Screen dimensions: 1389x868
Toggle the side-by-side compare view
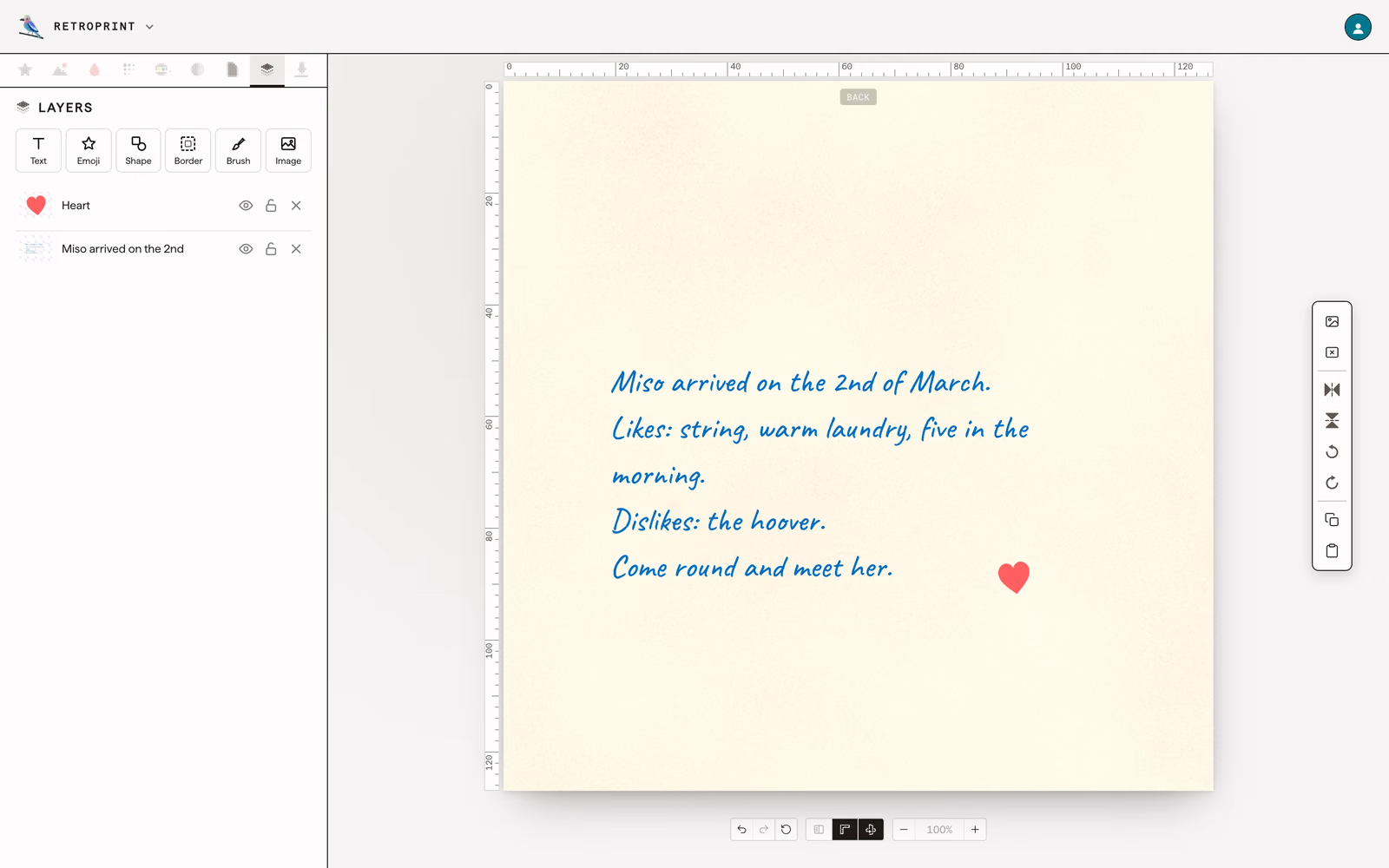pyautogui.click(x=819, y=830)
